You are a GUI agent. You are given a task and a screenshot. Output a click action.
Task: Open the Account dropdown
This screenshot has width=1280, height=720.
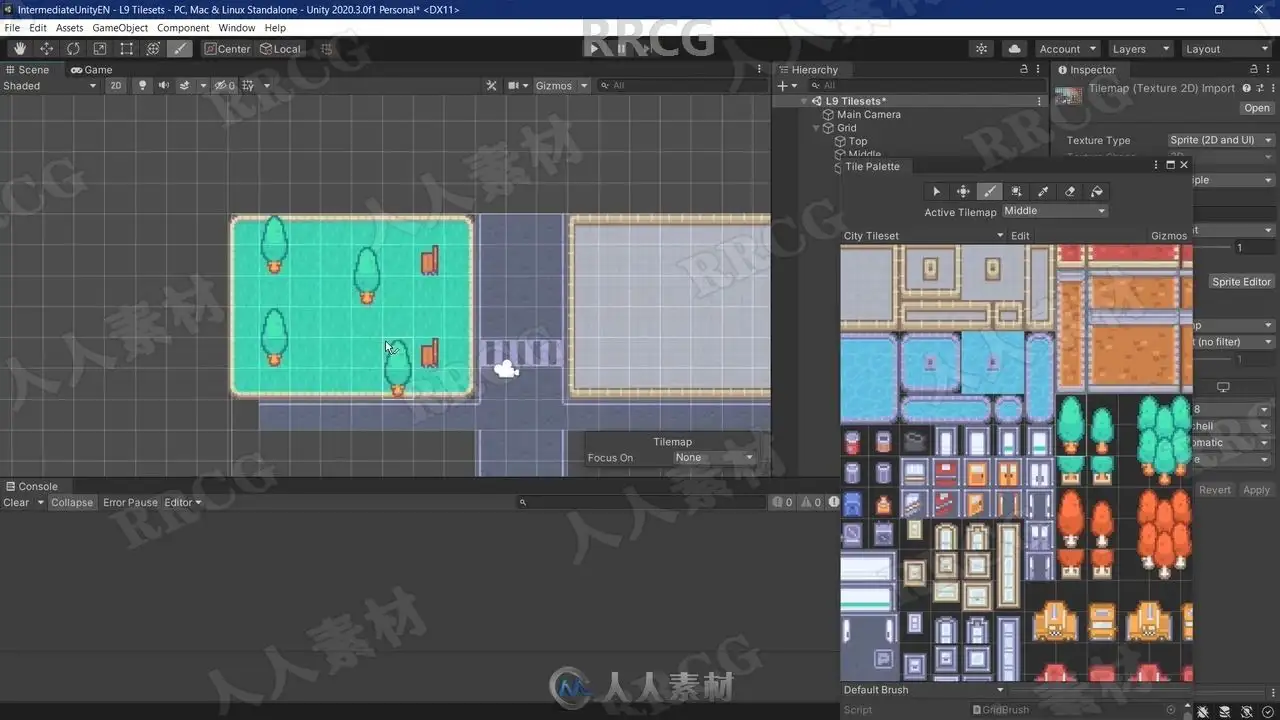(x=1067, y=48)
